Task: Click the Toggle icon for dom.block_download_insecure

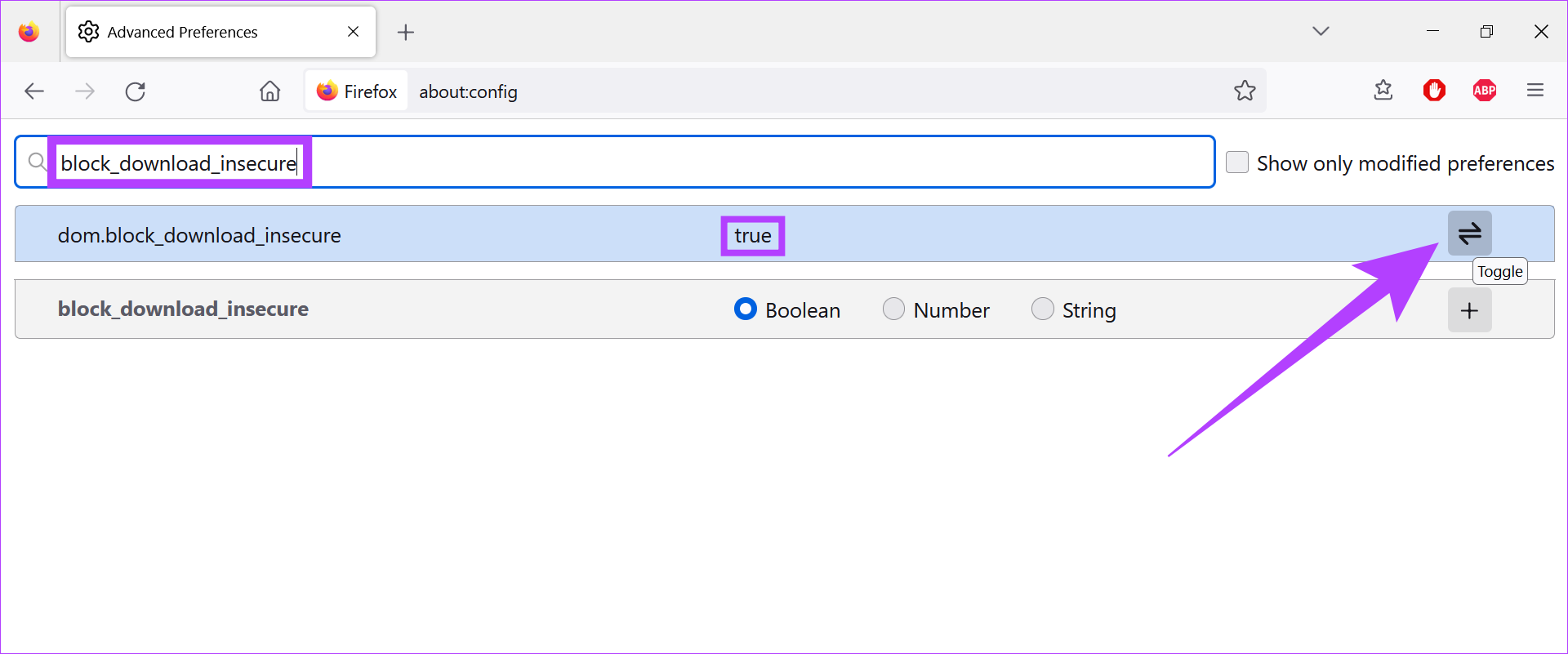Action: (1469, 234)
